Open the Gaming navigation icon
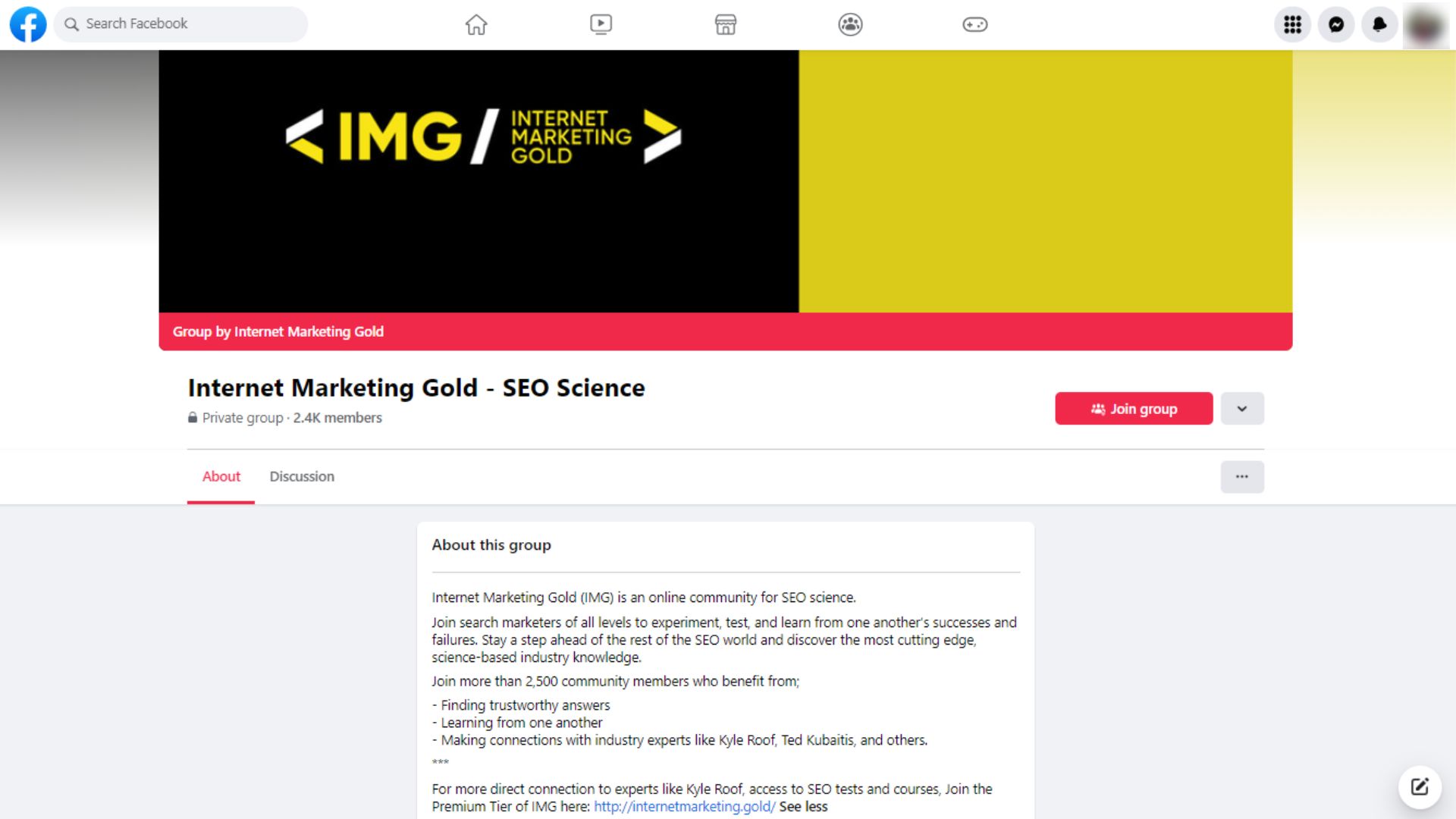 (x=975, y=24)
